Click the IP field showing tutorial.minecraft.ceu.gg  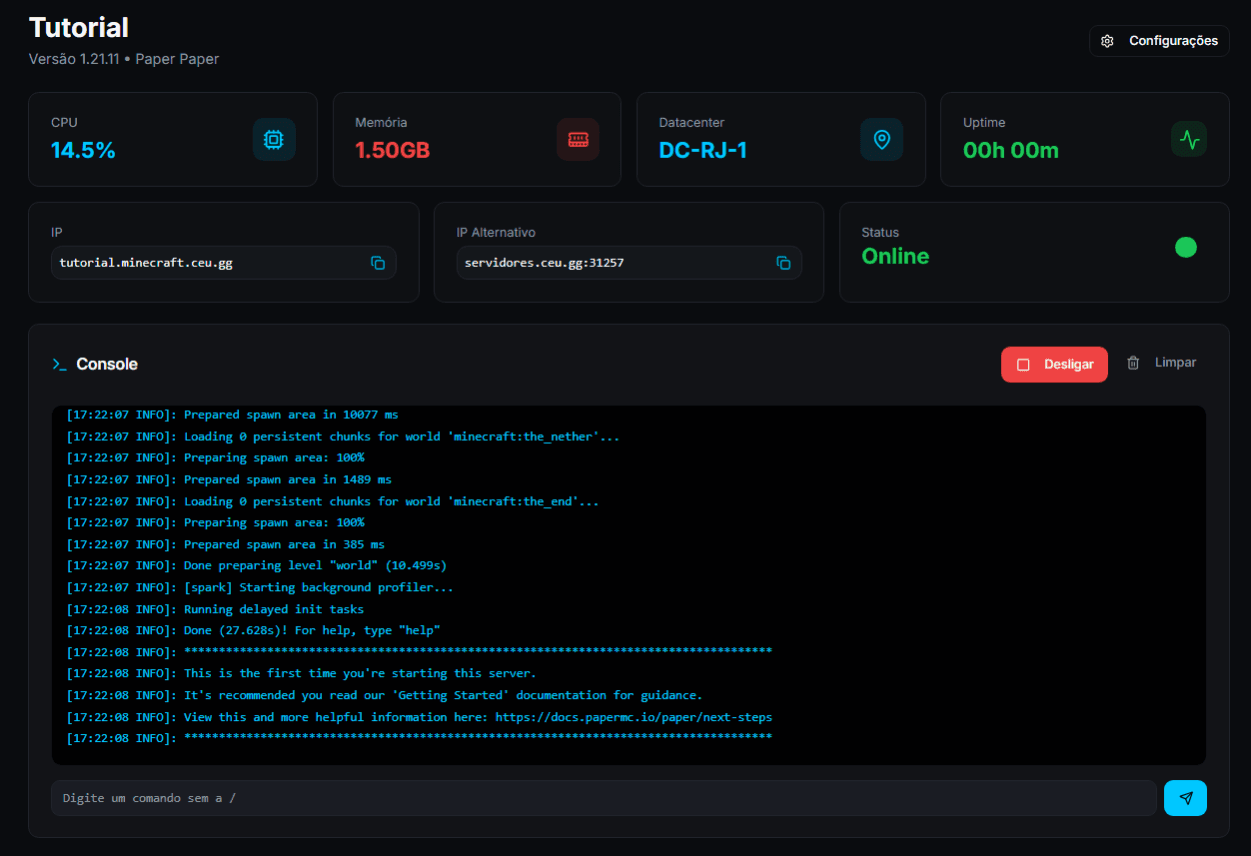click(x=200, y=263)
